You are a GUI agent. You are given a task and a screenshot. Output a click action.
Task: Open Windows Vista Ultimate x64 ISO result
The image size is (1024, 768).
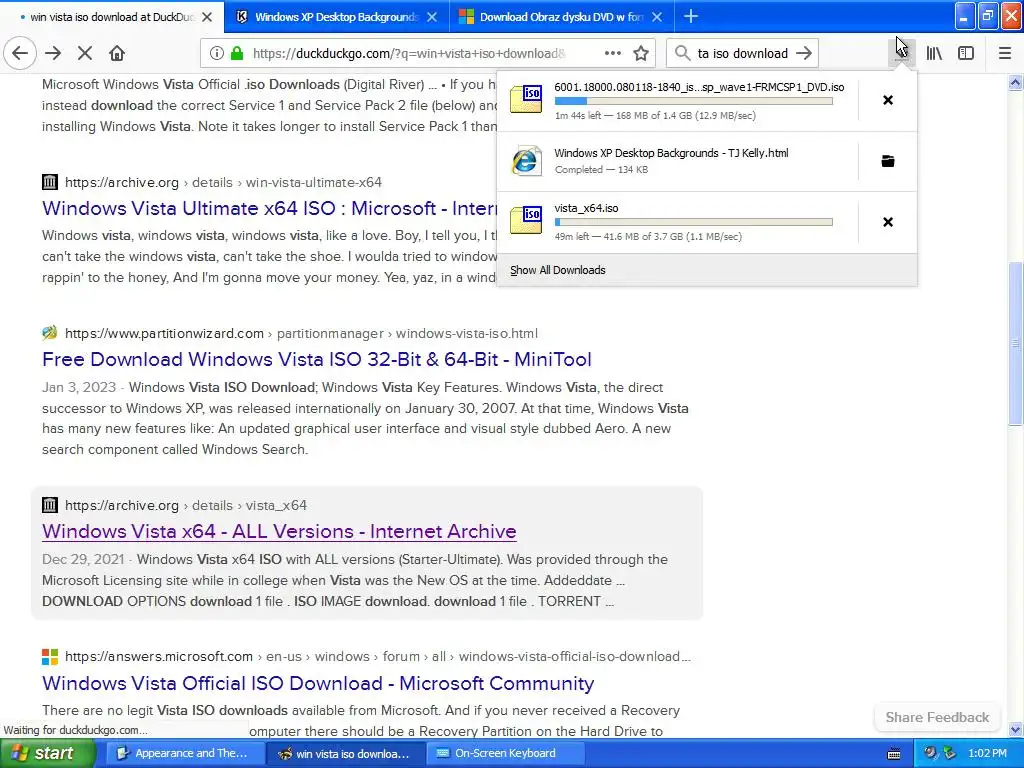pos(269,208)
